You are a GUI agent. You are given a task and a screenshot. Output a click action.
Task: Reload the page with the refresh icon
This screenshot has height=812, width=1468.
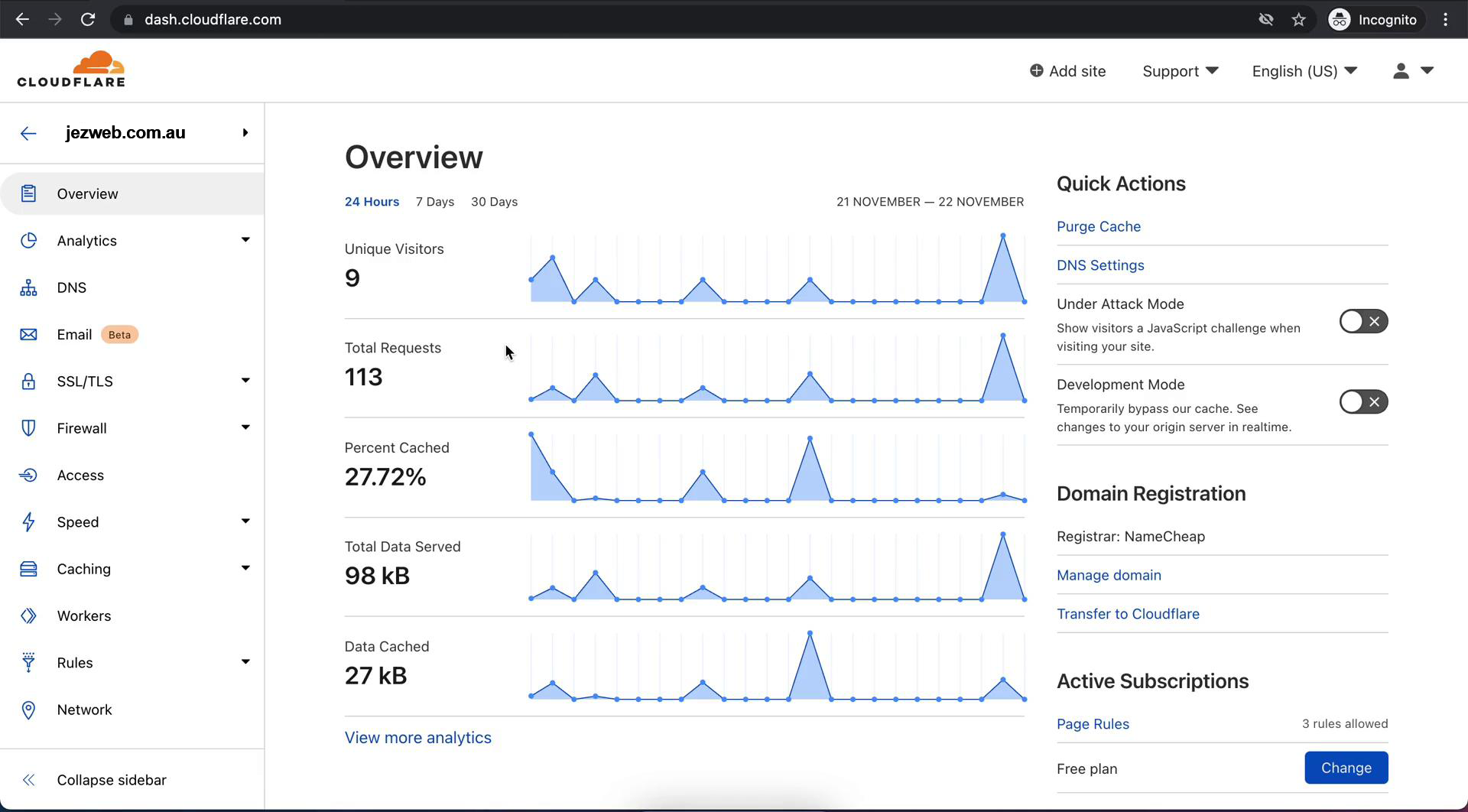click(88, 20)
